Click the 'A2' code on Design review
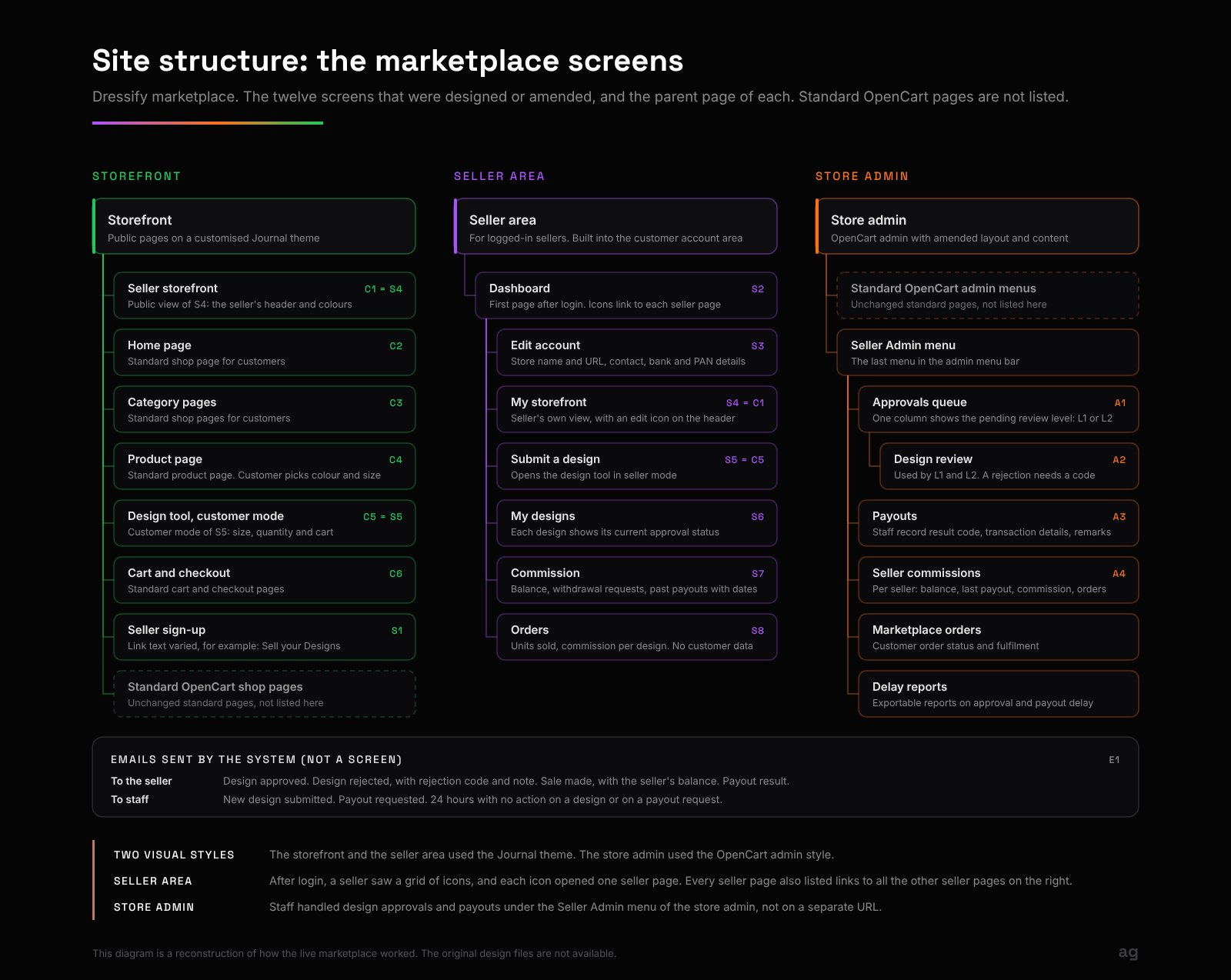1231x980 pixels. [x=1119, y=460]
